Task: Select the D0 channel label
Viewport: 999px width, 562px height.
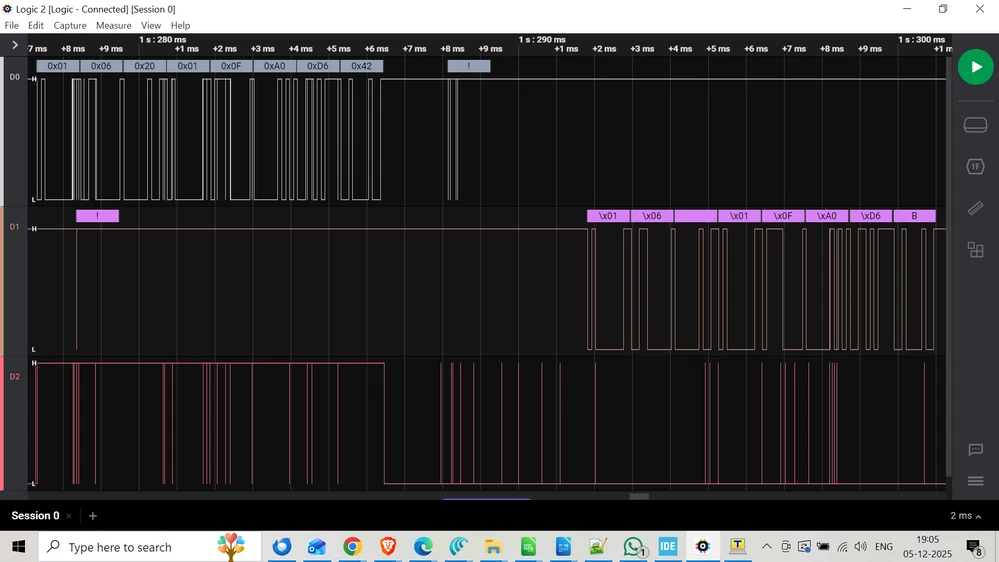Action: click(x=14, y=77)
